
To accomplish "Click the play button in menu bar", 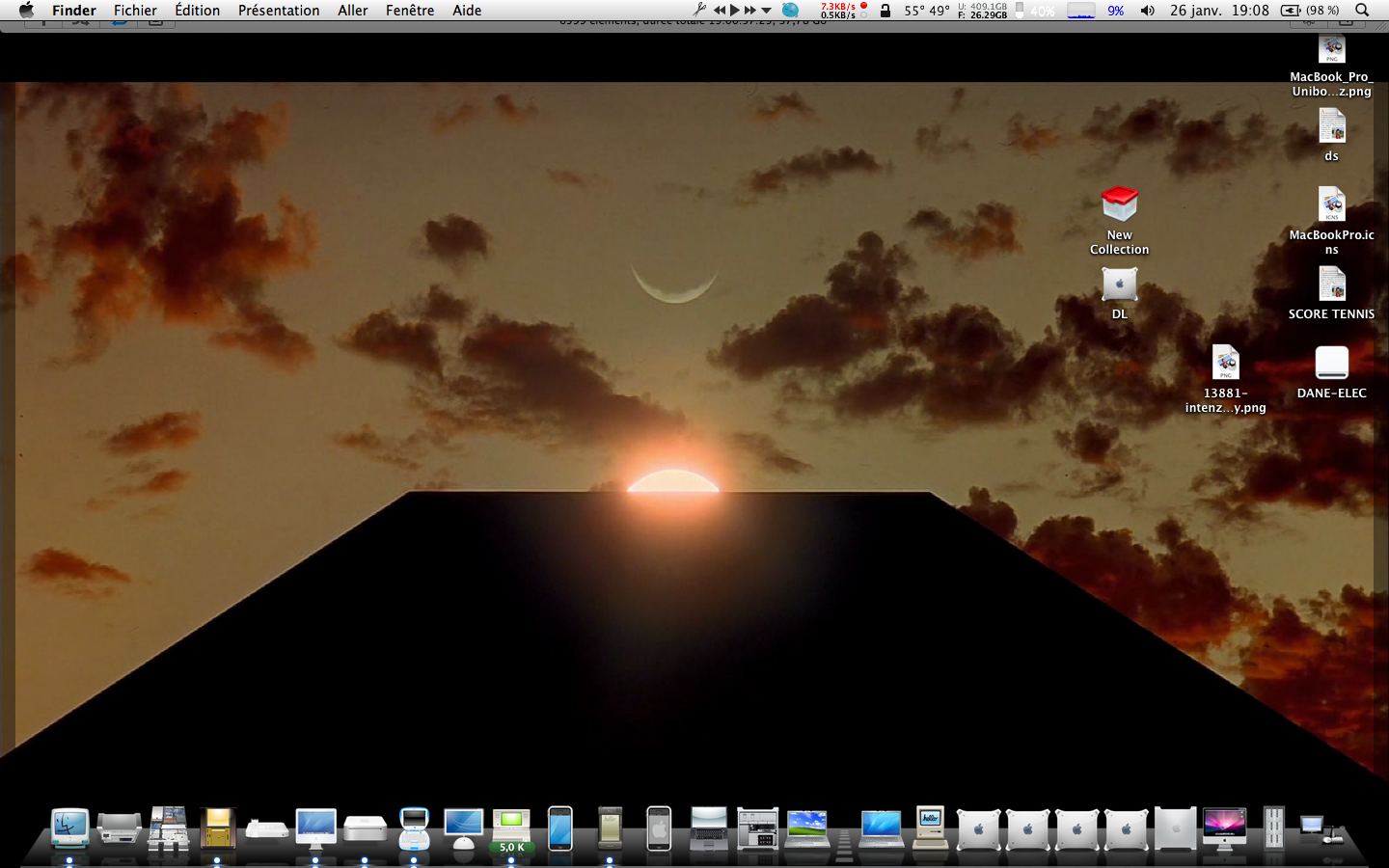I will [735, 10].
